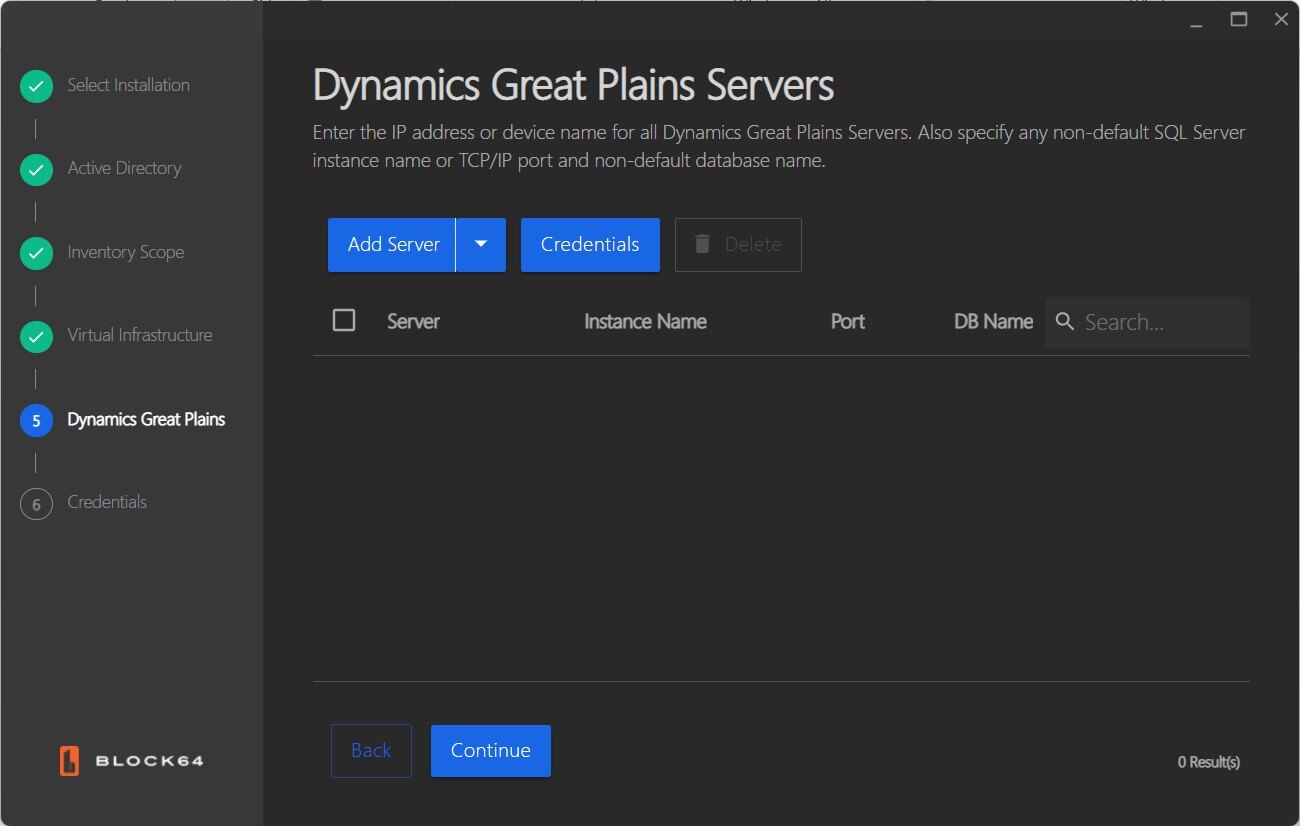1300x826 pixels.
Task: Click the Inventory Scope checkmark icon
Action: [x=36, y=254]
